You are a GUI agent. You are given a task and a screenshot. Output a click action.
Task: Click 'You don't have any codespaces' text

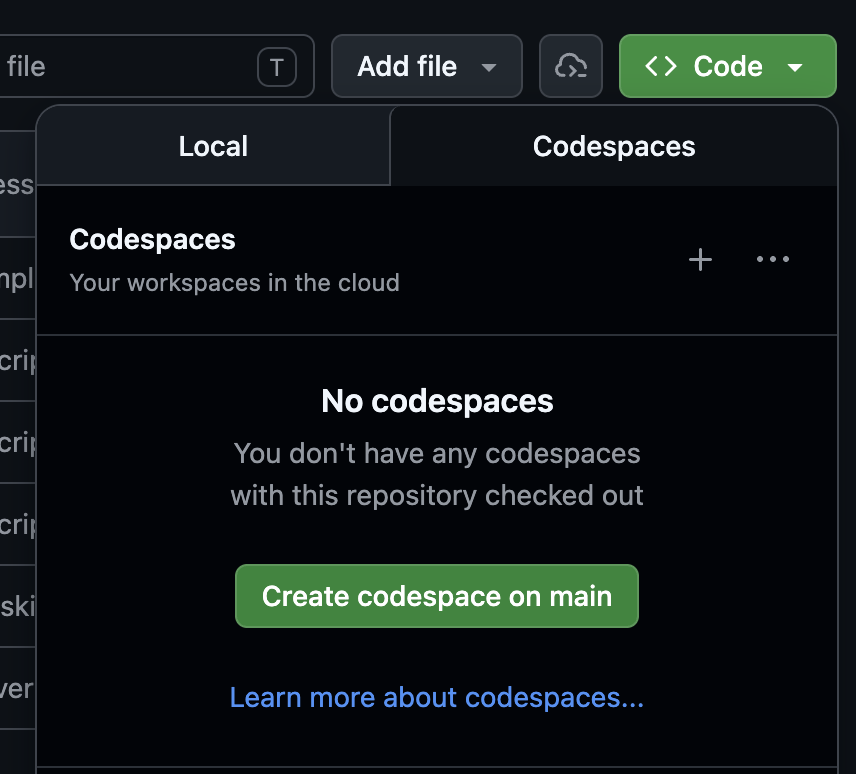point(437,454)
